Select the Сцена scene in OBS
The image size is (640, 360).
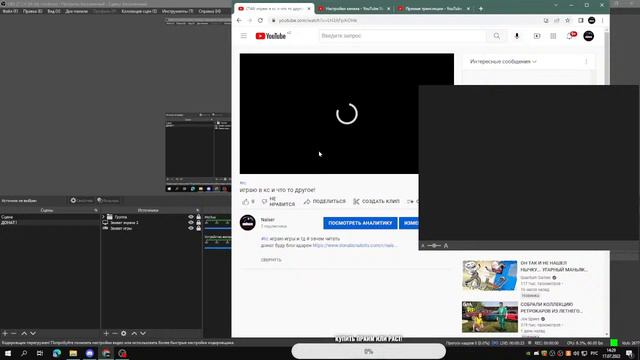click(50, 217)
